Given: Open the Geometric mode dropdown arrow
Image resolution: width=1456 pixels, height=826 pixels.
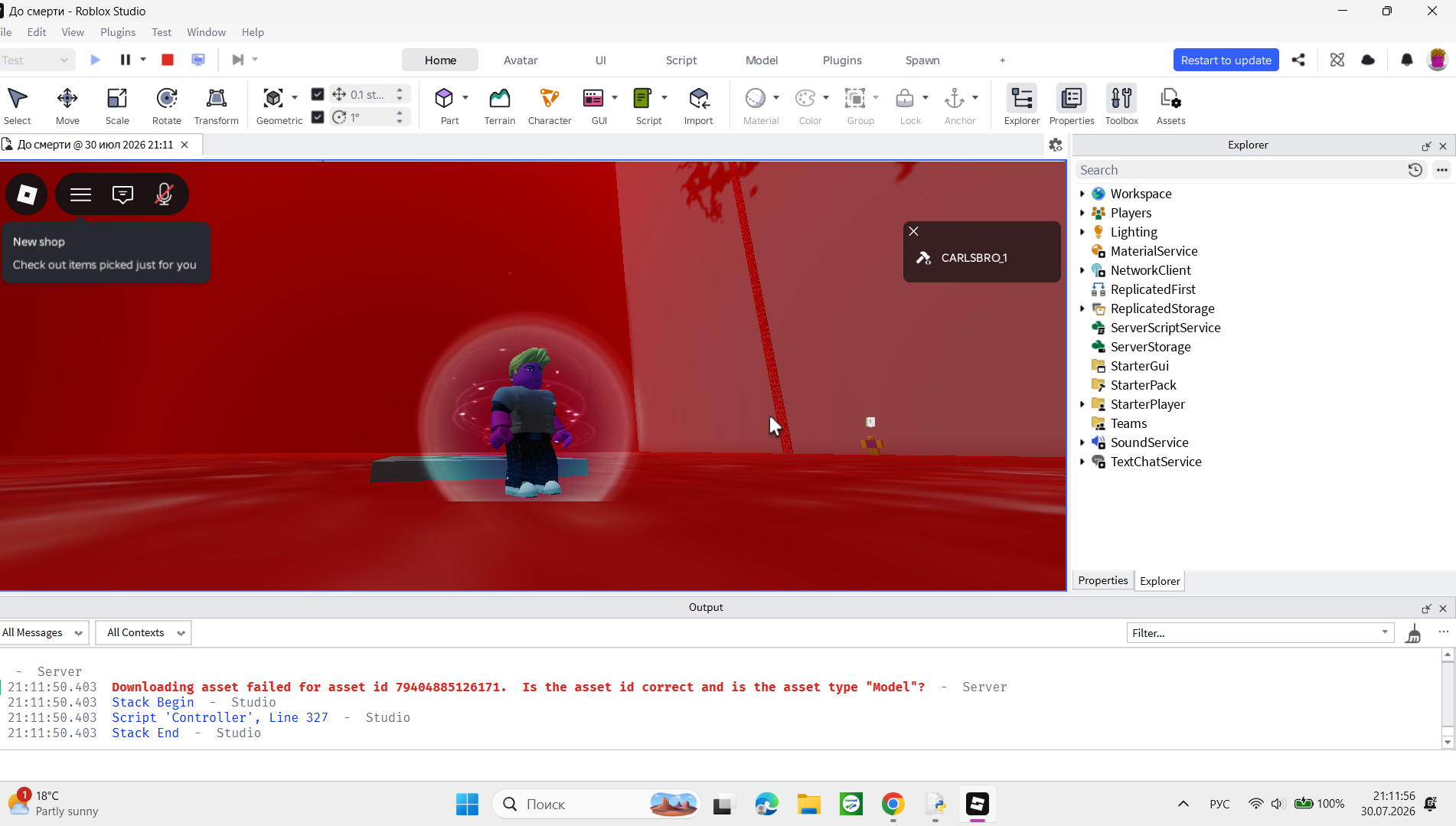Looking at the screenshot, I should [295, 98].
